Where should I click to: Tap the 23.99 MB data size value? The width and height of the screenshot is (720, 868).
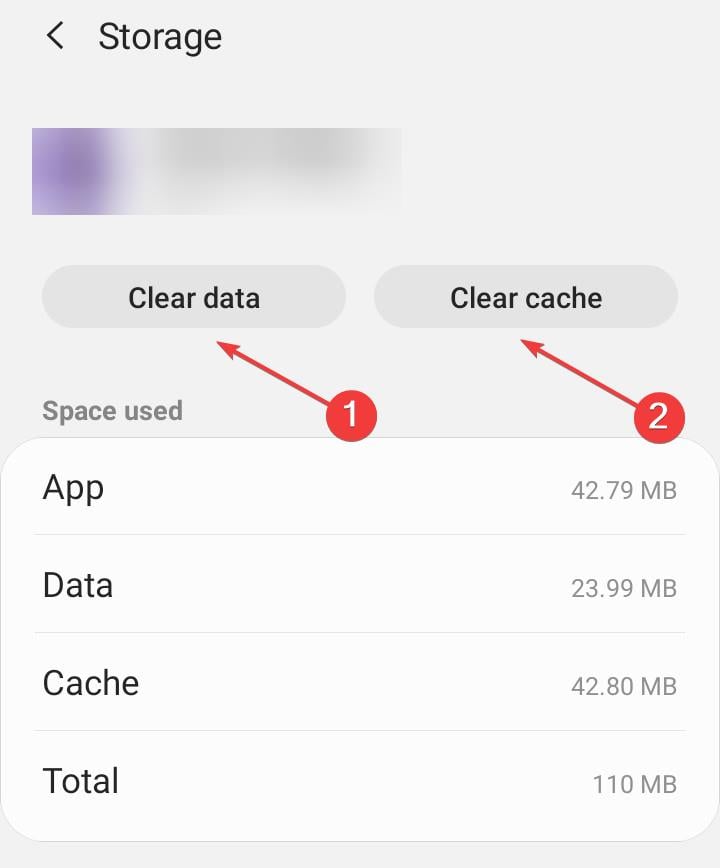click(624, 588)
